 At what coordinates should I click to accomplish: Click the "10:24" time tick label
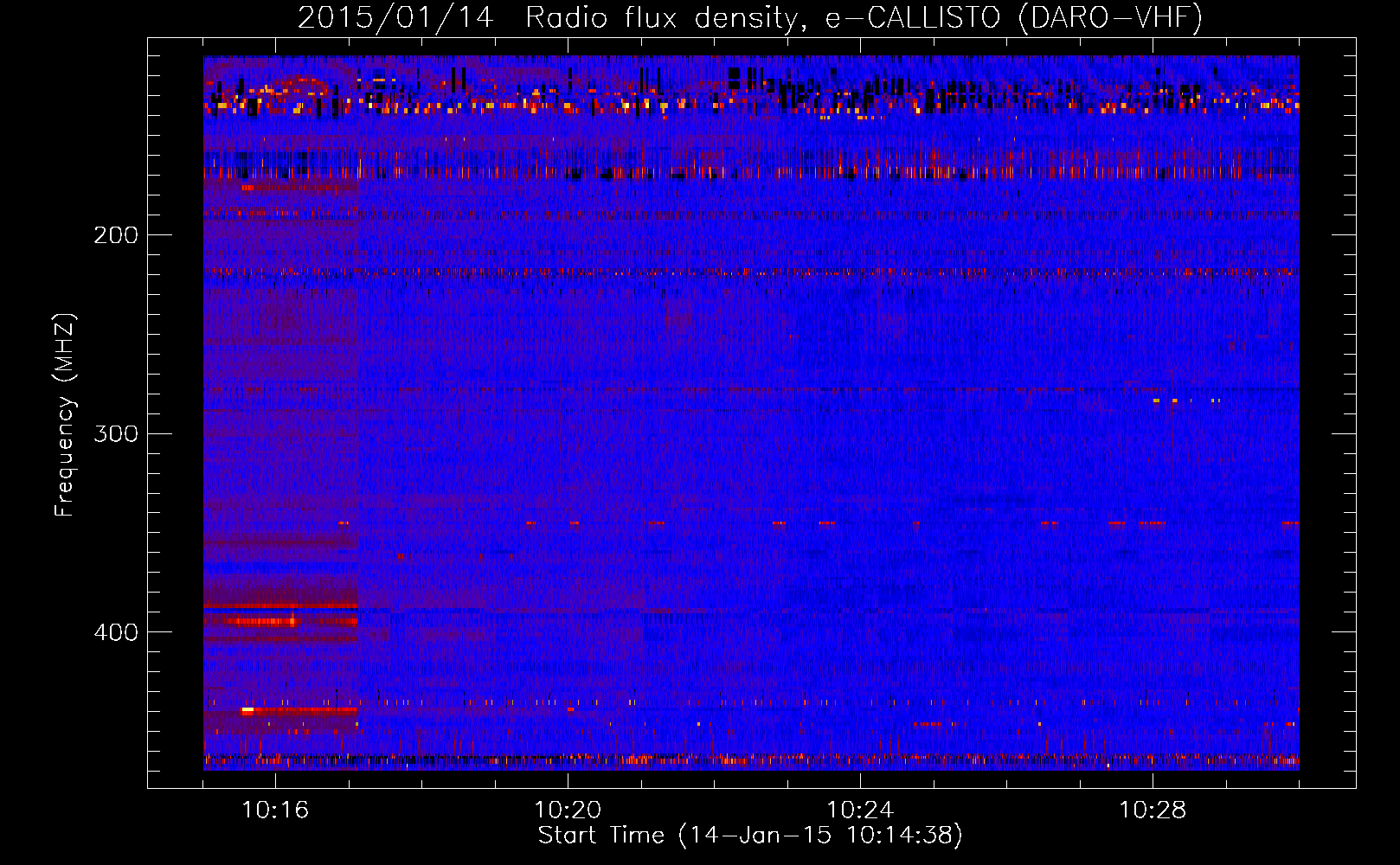(x=860, y=810)
